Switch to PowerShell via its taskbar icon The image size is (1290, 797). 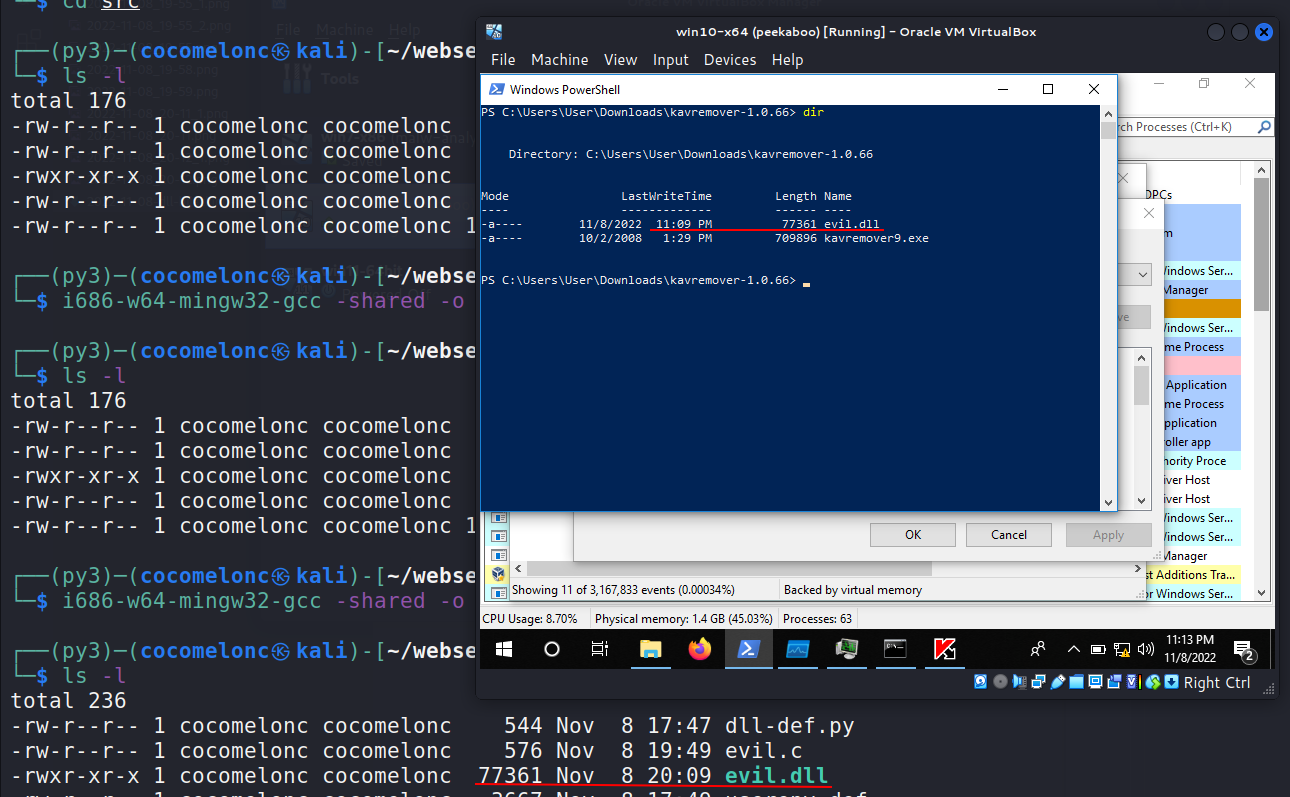[x=748, y=649]
